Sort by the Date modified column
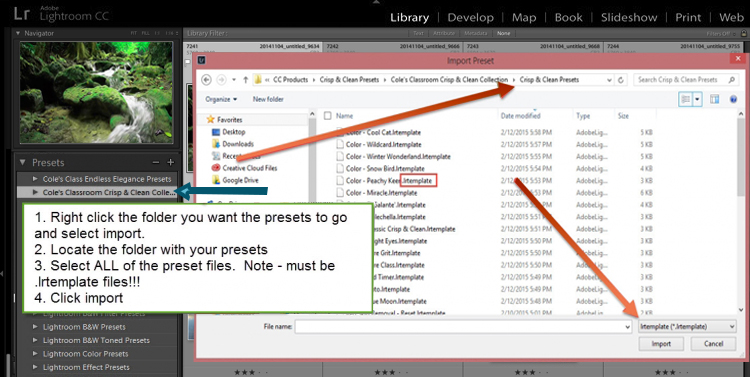Viewport: 750px width, 377px height. (x=520, y=116)
